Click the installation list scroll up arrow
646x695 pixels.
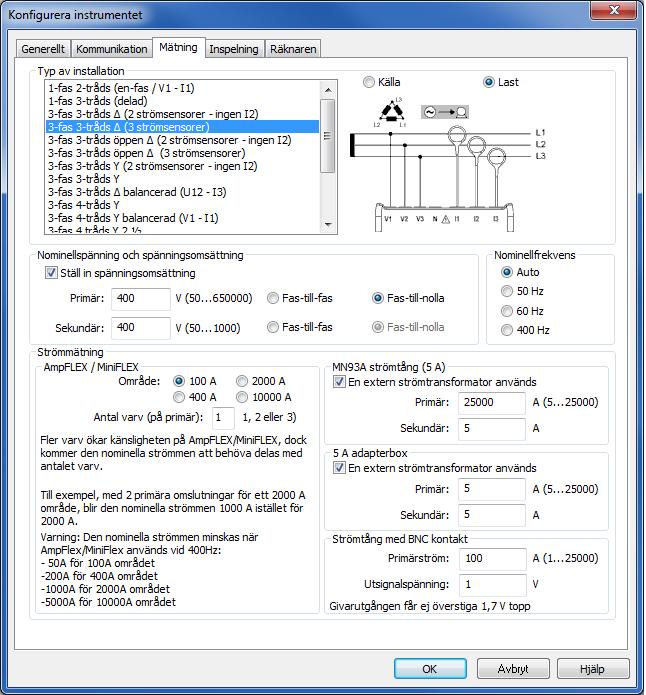pyautogui.click(x=328, y=90)
